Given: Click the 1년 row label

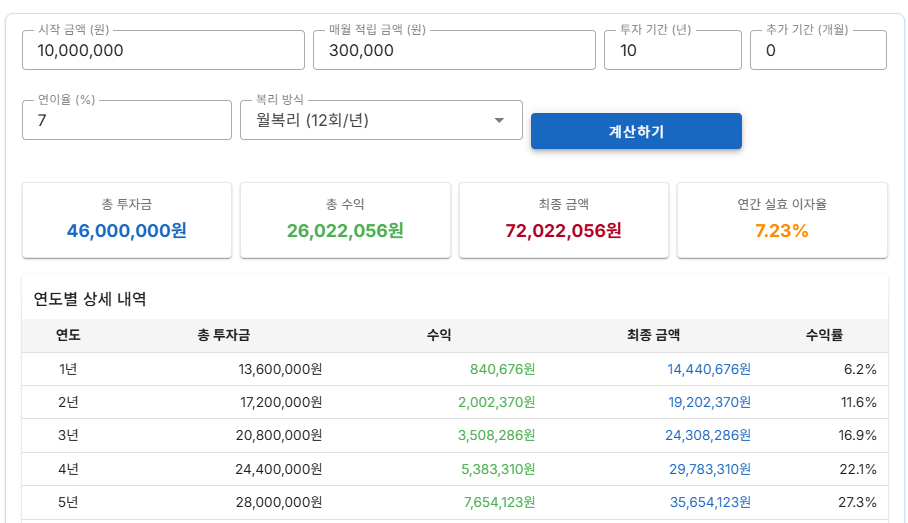Looking at the screenshot, I should [x=68, y=369].
